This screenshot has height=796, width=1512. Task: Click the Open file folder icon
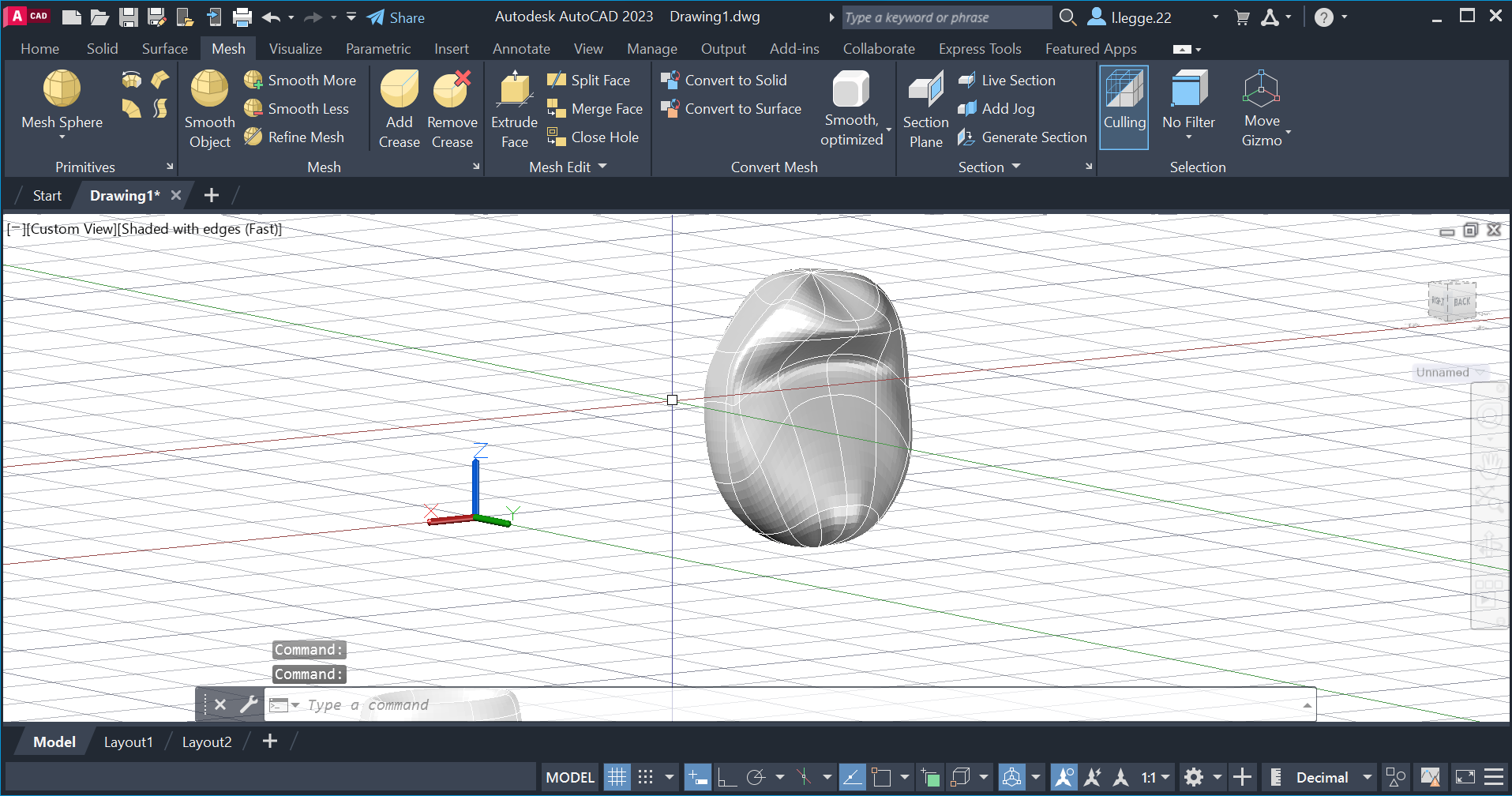(x=99, y=17)
